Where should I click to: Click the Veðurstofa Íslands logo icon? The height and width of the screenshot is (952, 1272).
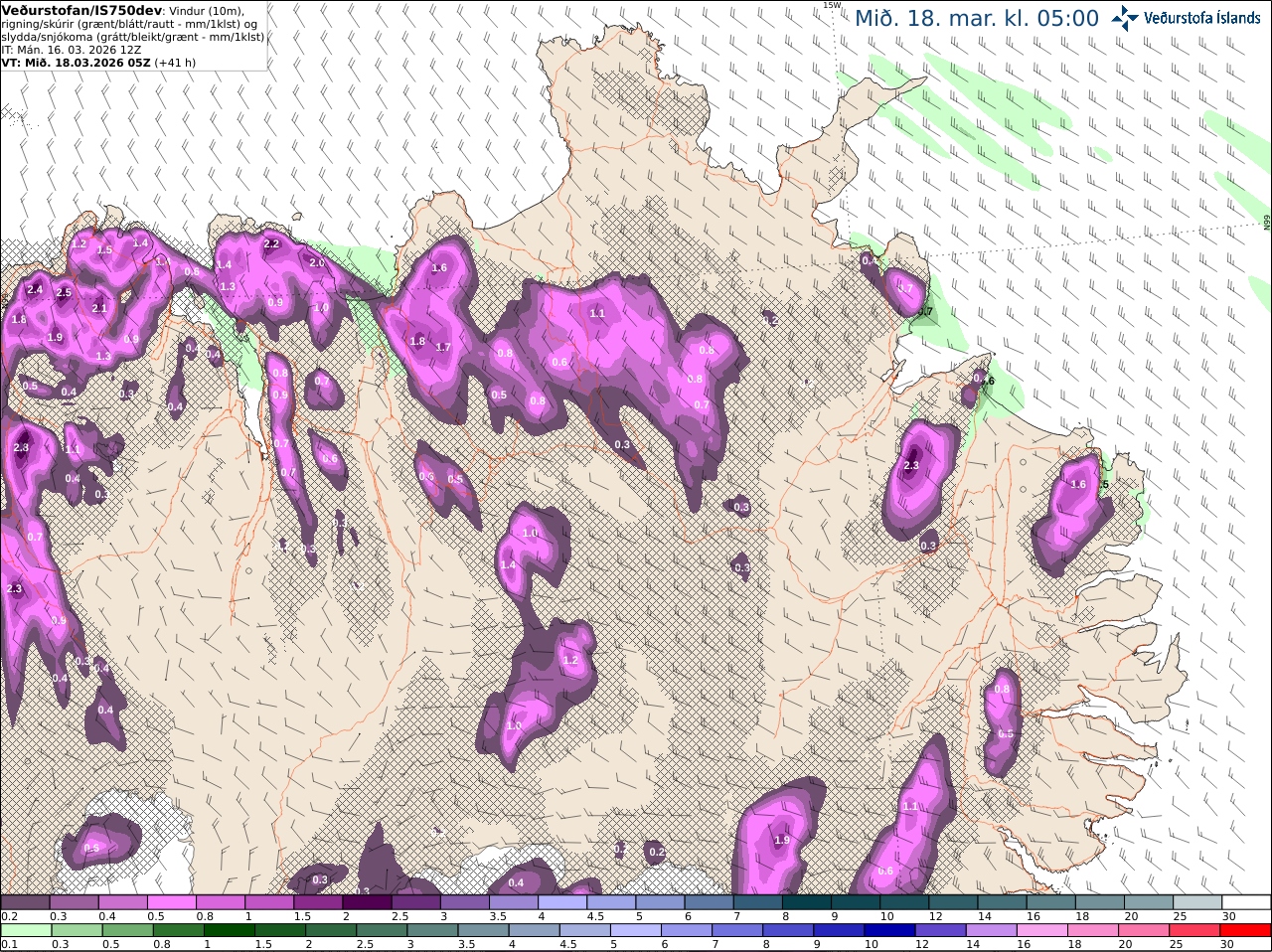click(1125, 17)
